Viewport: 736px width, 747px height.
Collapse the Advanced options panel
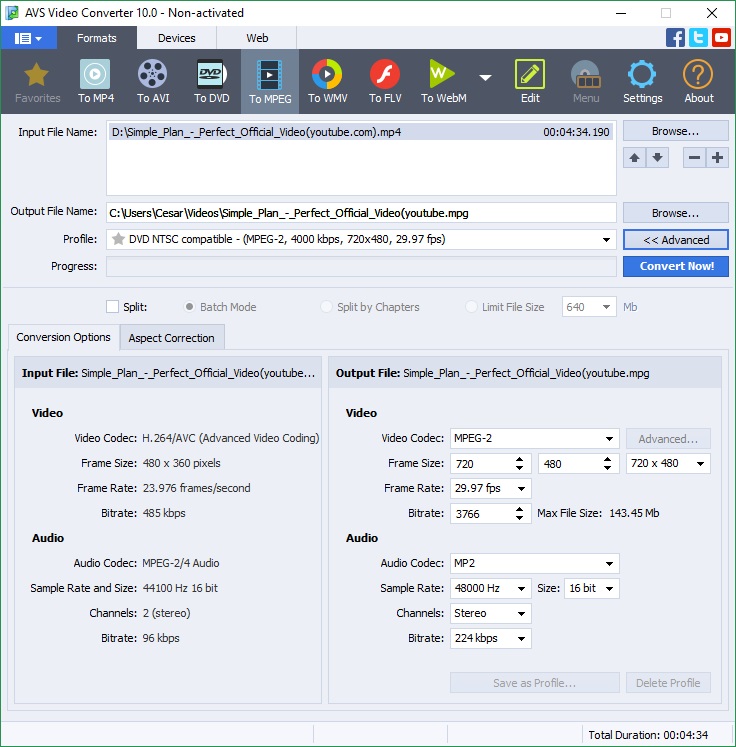(x=676, y=240)
